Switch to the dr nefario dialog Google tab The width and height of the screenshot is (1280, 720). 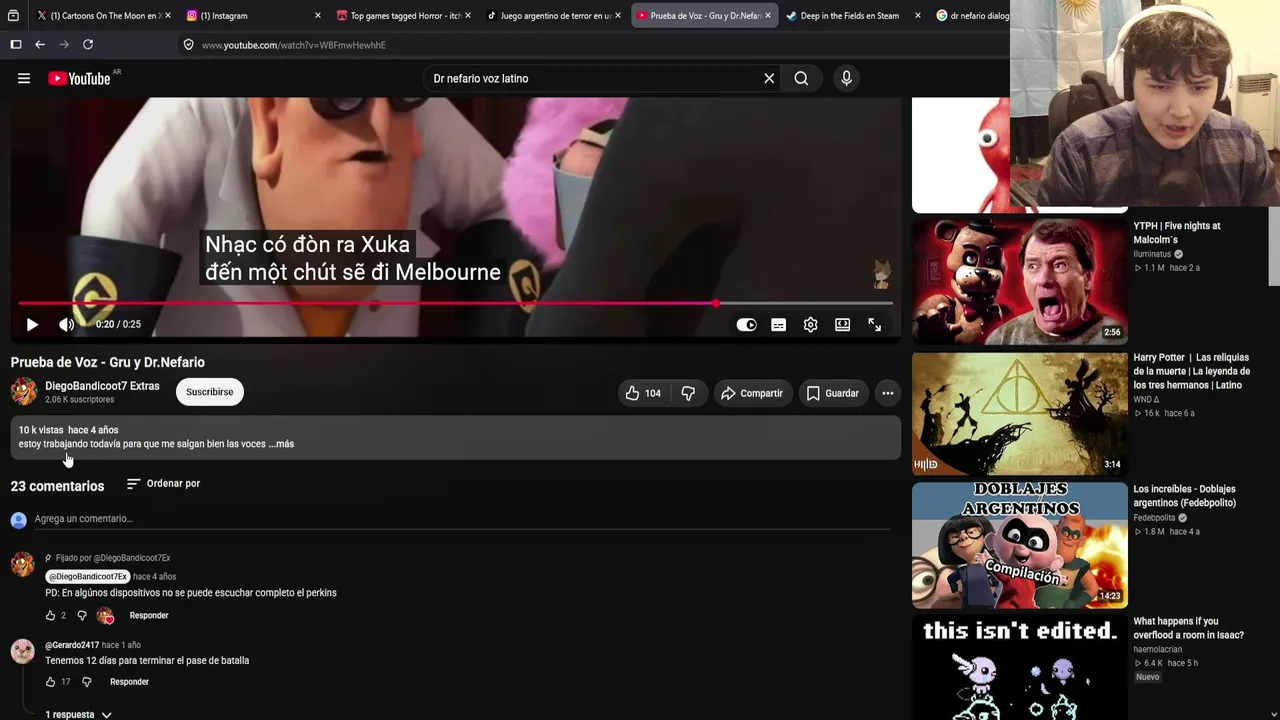972,16
